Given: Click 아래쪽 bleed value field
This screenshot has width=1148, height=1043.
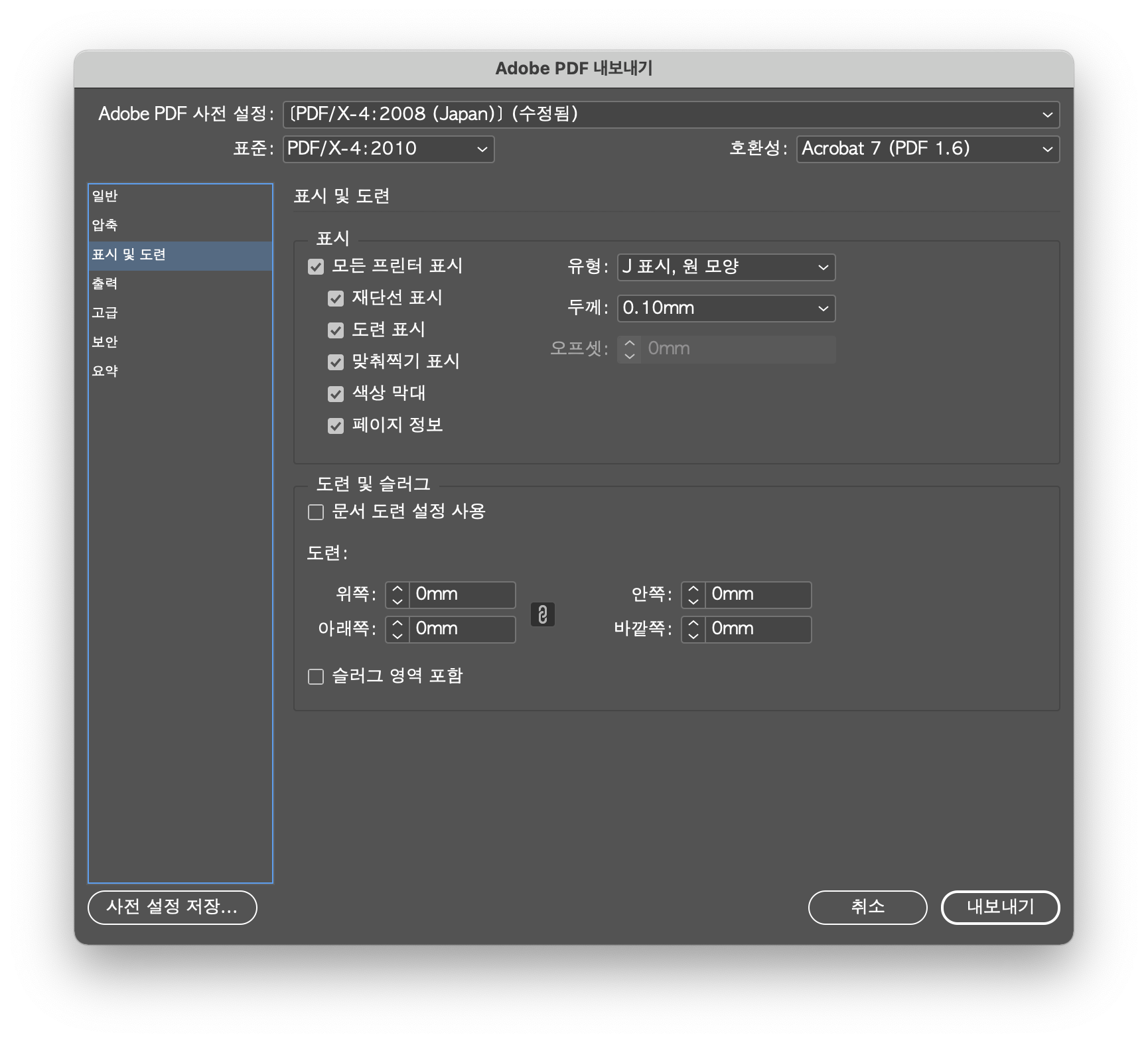Looking at the screenshot, I should click(x=462, y=629).
